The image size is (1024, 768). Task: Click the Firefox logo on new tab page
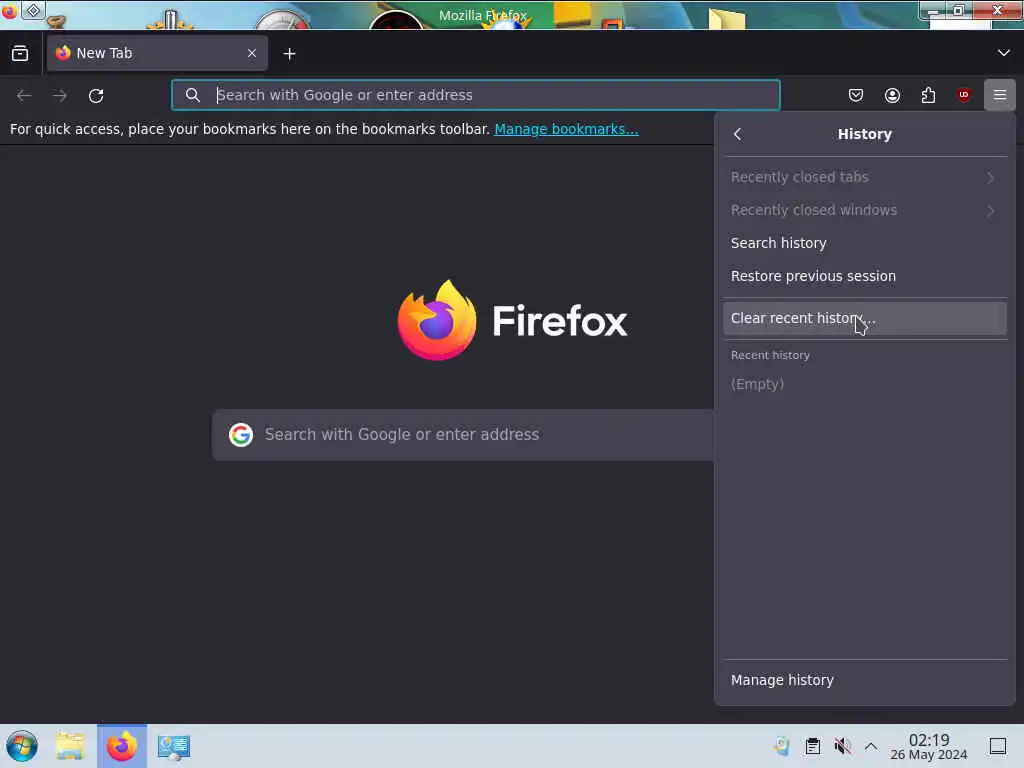pyautogui.click(x=512, y=320)
